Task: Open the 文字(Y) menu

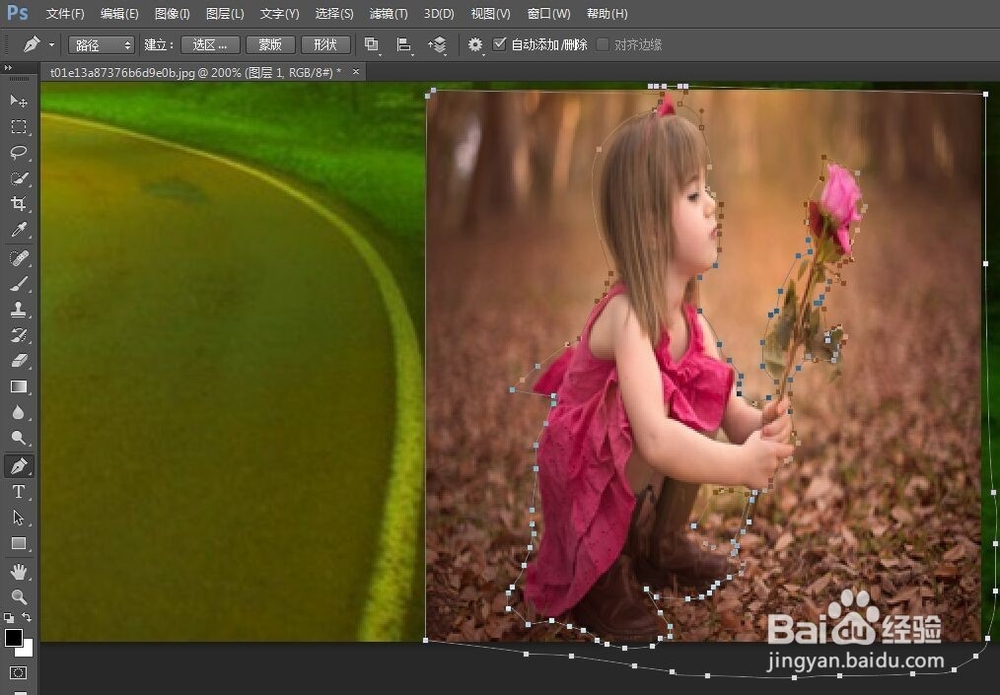Action: pos(279,13)
